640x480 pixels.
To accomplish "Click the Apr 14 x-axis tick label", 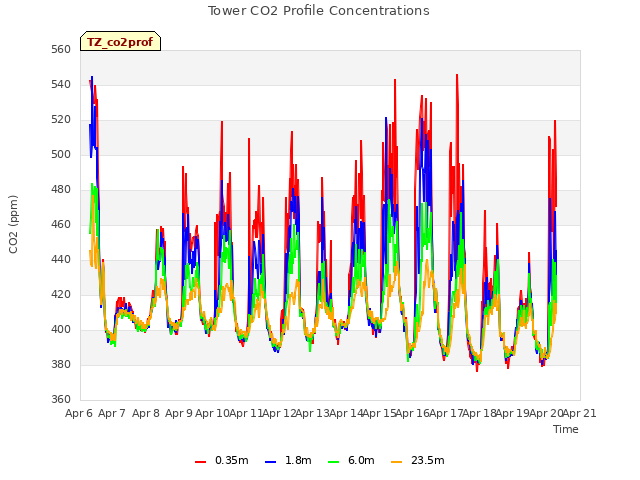I will click(346, 413).
